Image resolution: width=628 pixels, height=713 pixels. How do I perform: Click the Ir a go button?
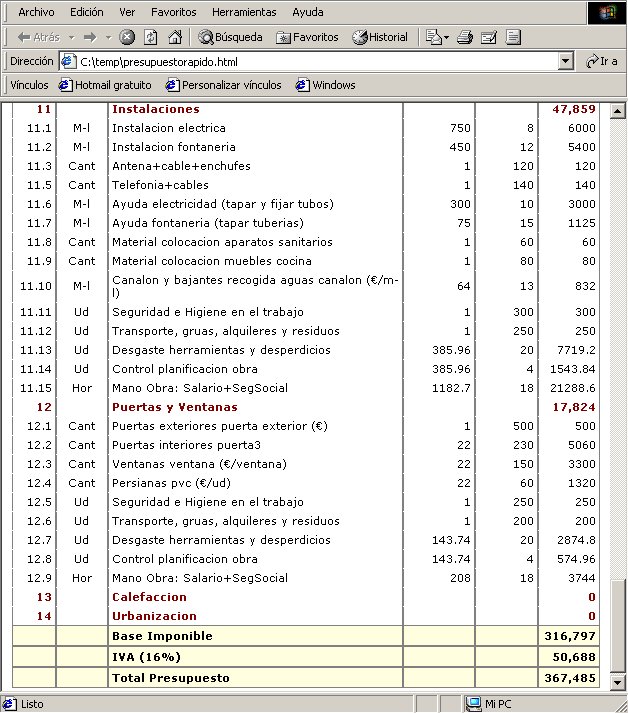point(601,61)
